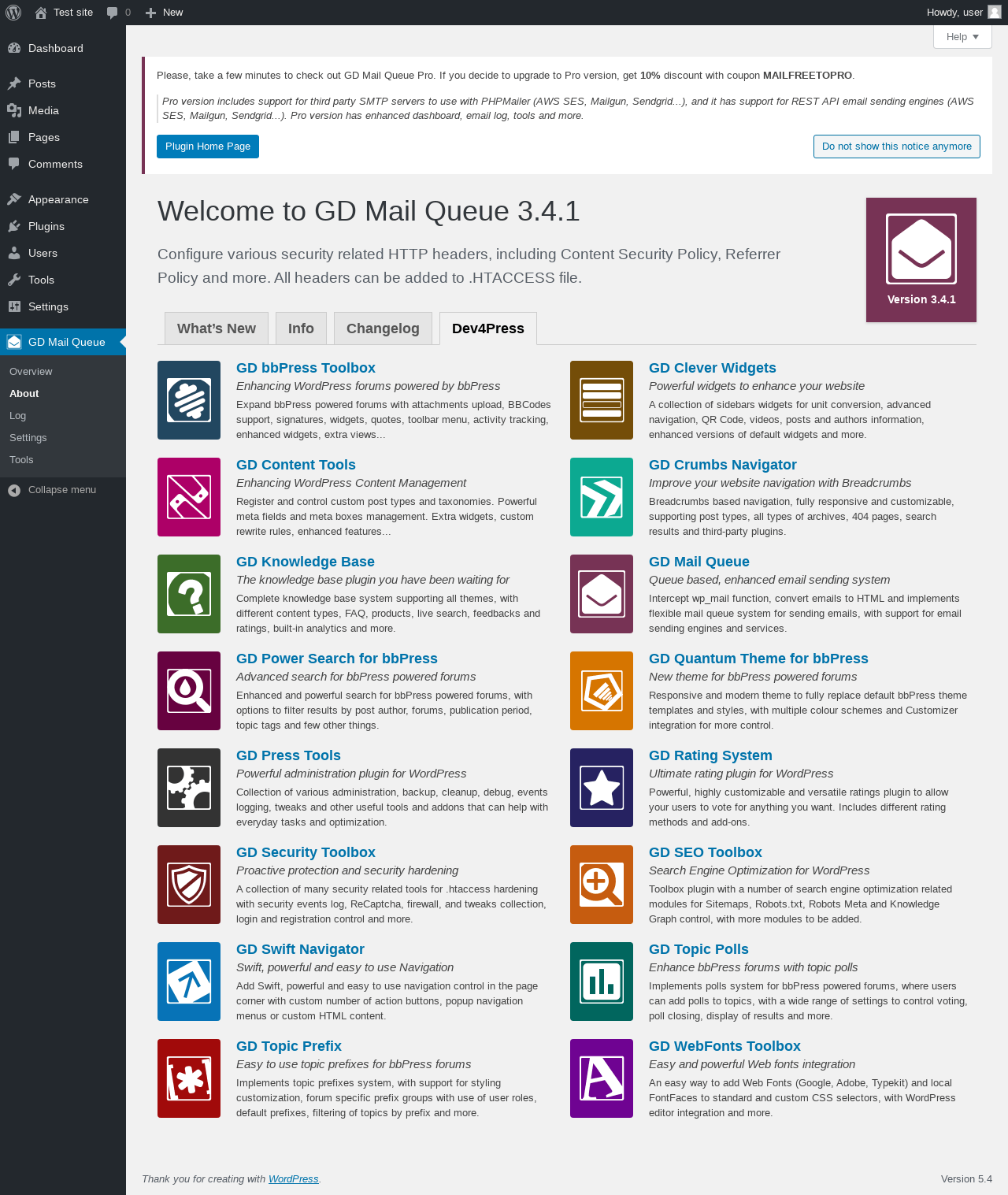1008x1195 pixels.
Task: Click Do not show this notice anymore
Action: coord(897,147)
